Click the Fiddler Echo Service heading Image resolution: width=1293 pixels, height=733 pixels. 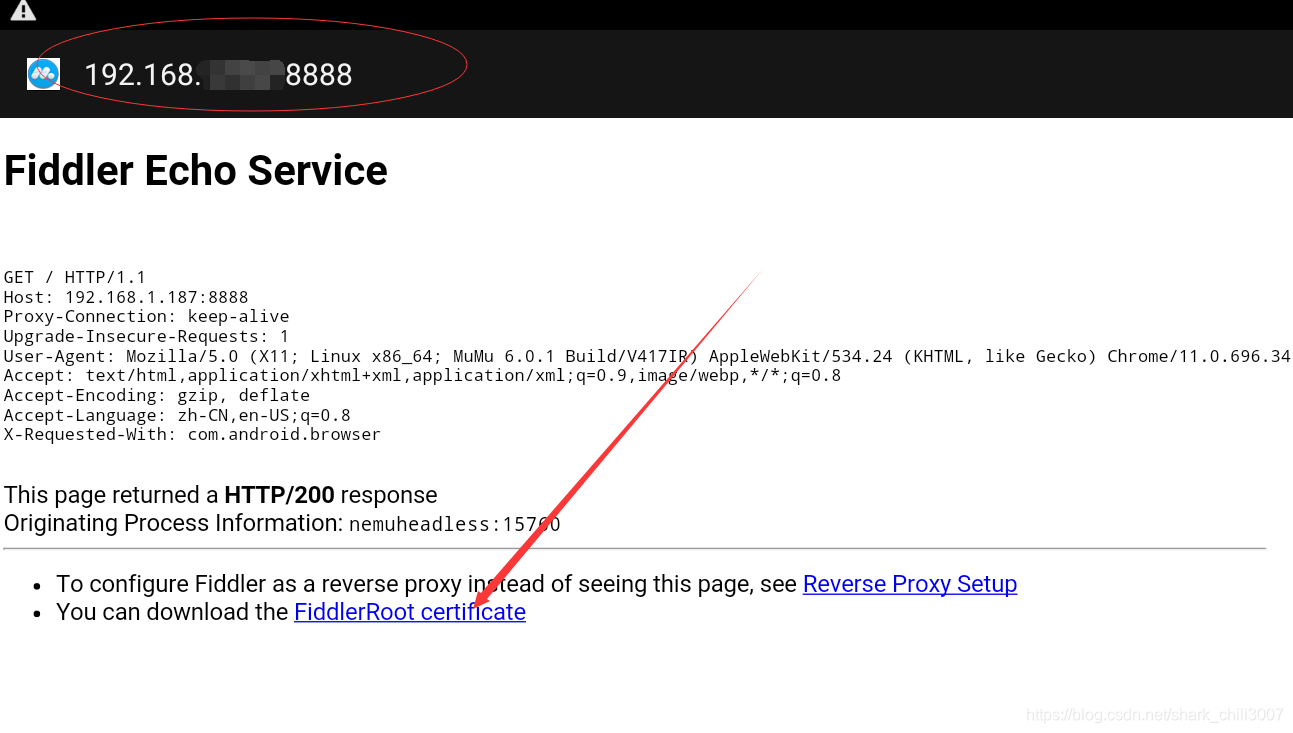coord(196,171)
